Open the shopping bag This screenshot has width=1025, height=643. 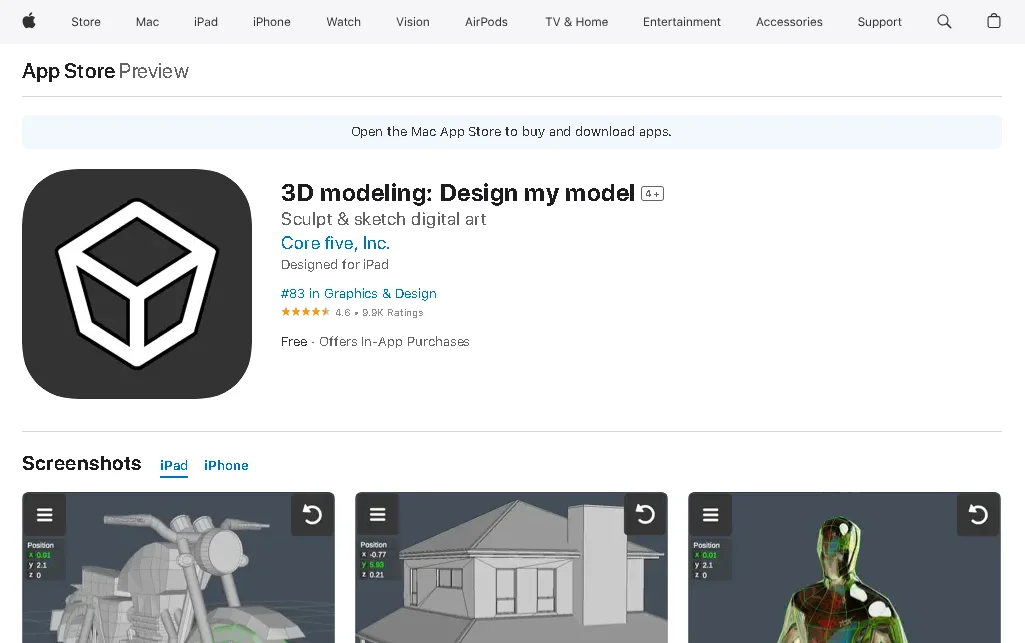(x=993, y=21)
